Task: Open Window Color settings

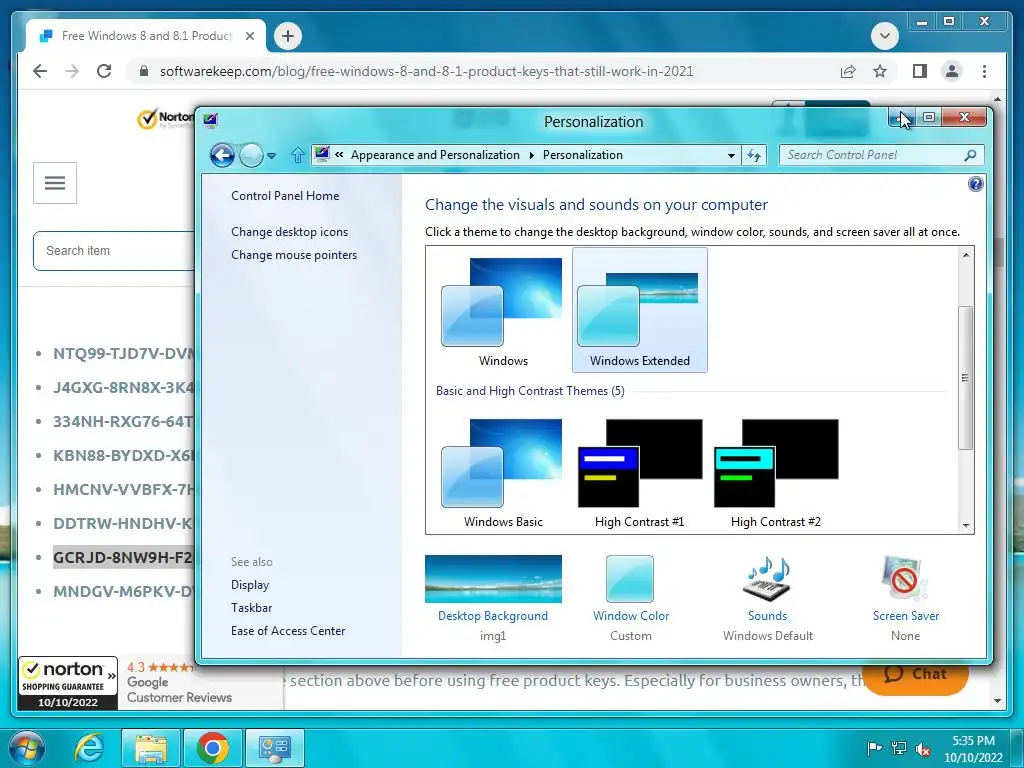Action: (x=630, y=597)
